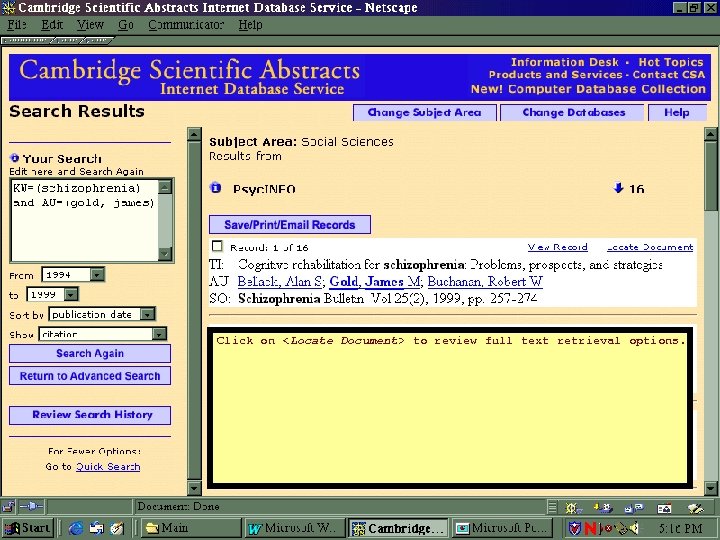Open the Address Book component bar icon
Screen dimensions: 720x540
(664, 507)
